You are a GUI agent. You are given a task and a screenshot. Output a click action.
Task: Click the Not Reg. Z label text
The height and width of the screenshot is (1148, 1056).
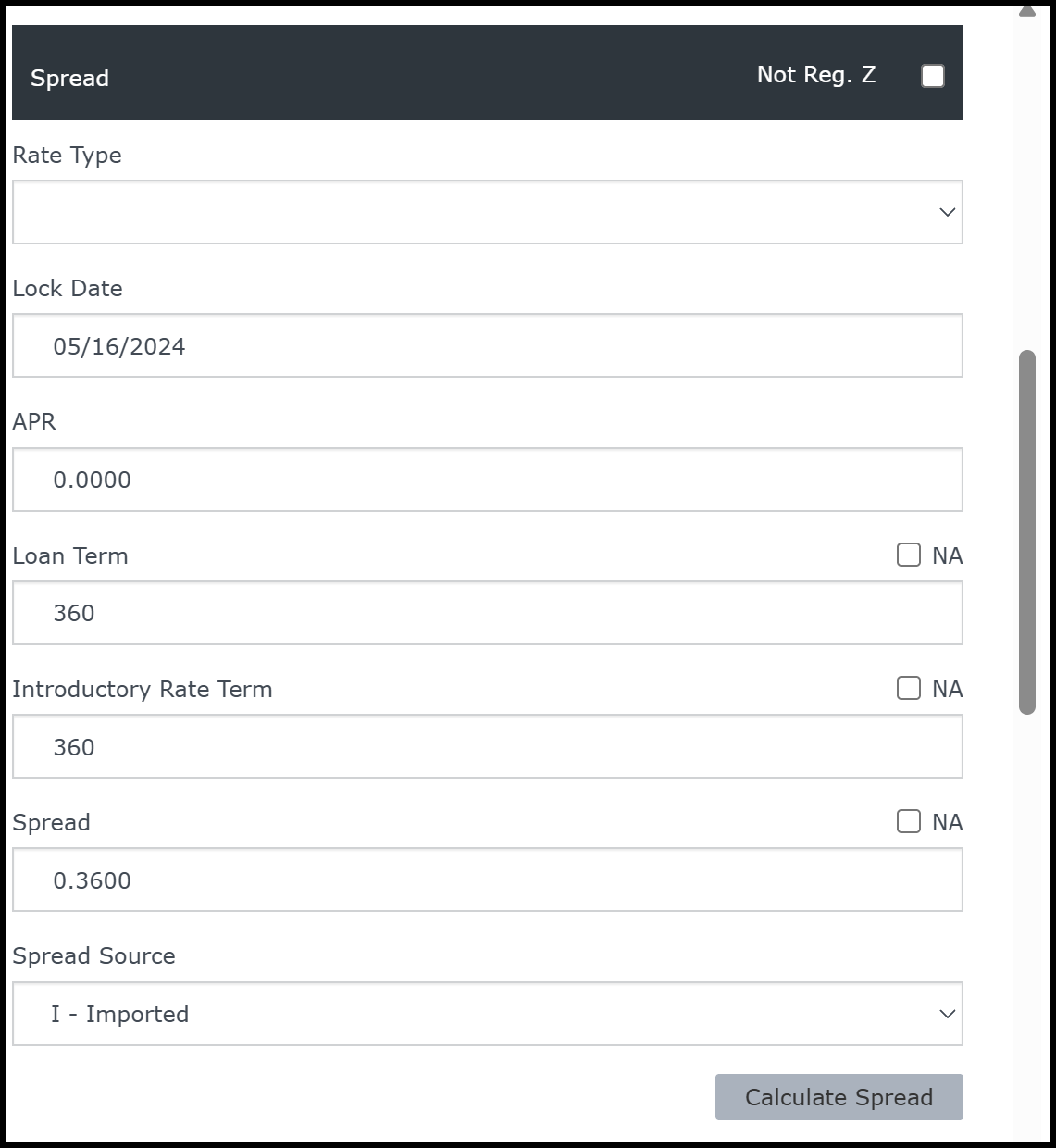coord(815,75)
